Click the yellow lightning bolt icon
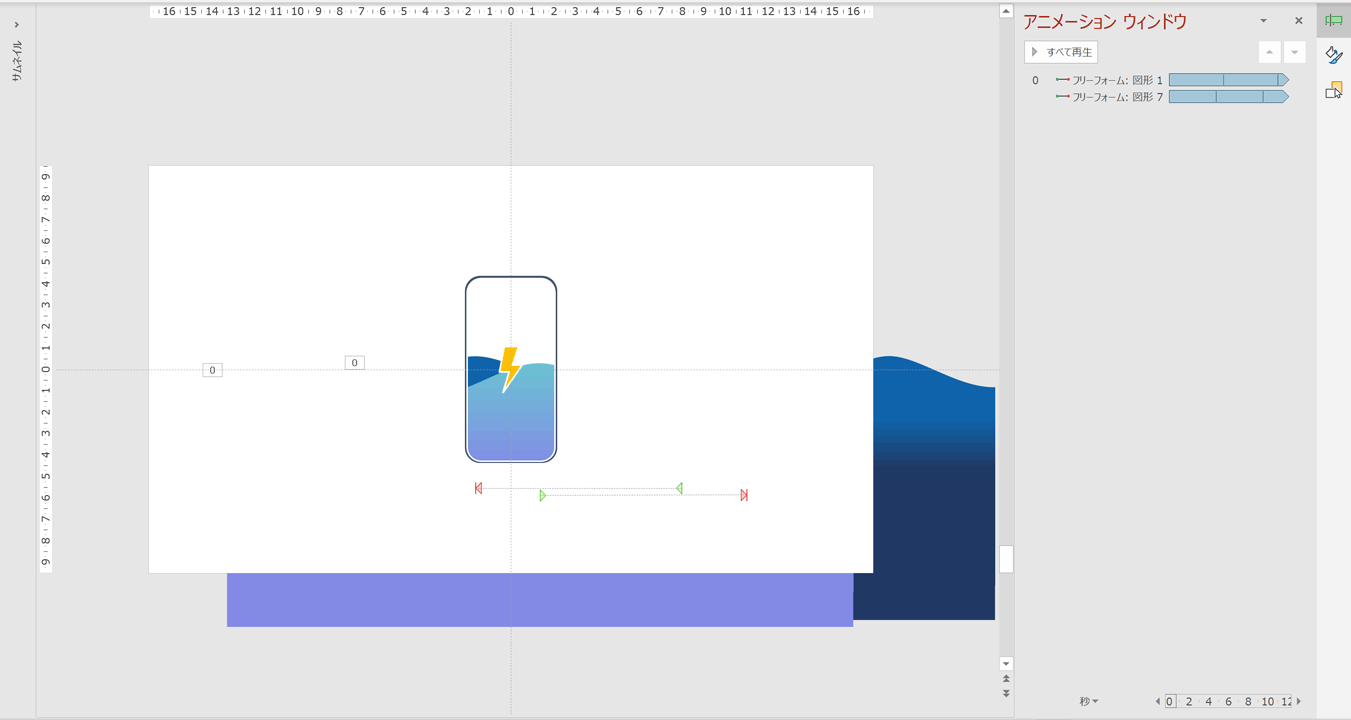Image resolution: width=1351 pixels, height=720 pixels. [509, 369]
